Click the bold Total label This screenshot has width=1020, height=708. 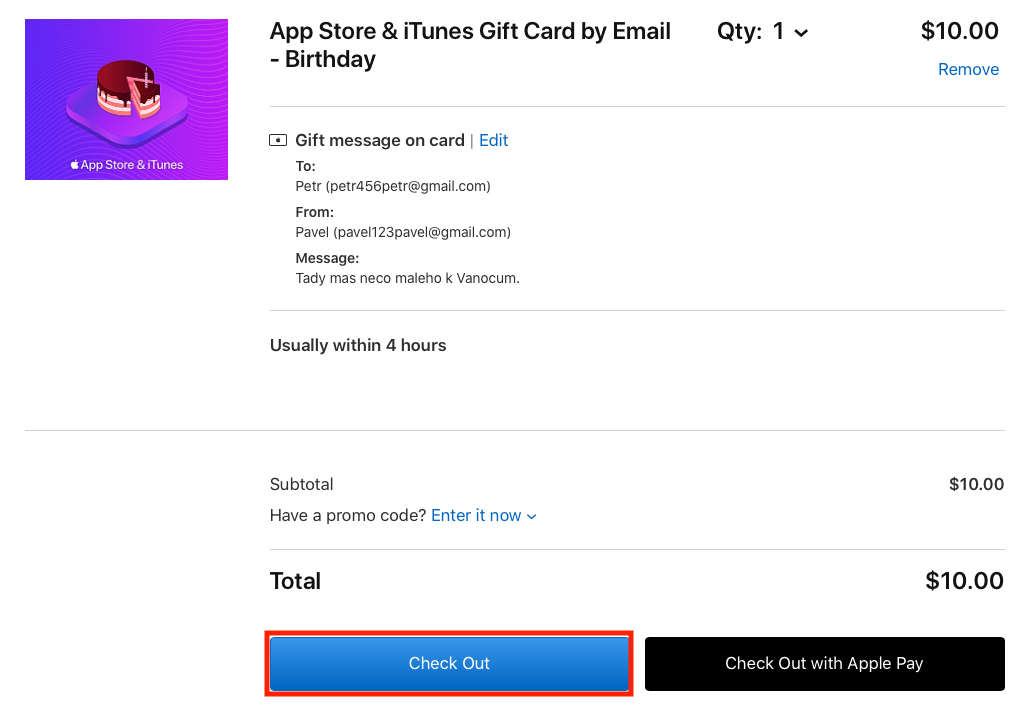tap(295, 581)
